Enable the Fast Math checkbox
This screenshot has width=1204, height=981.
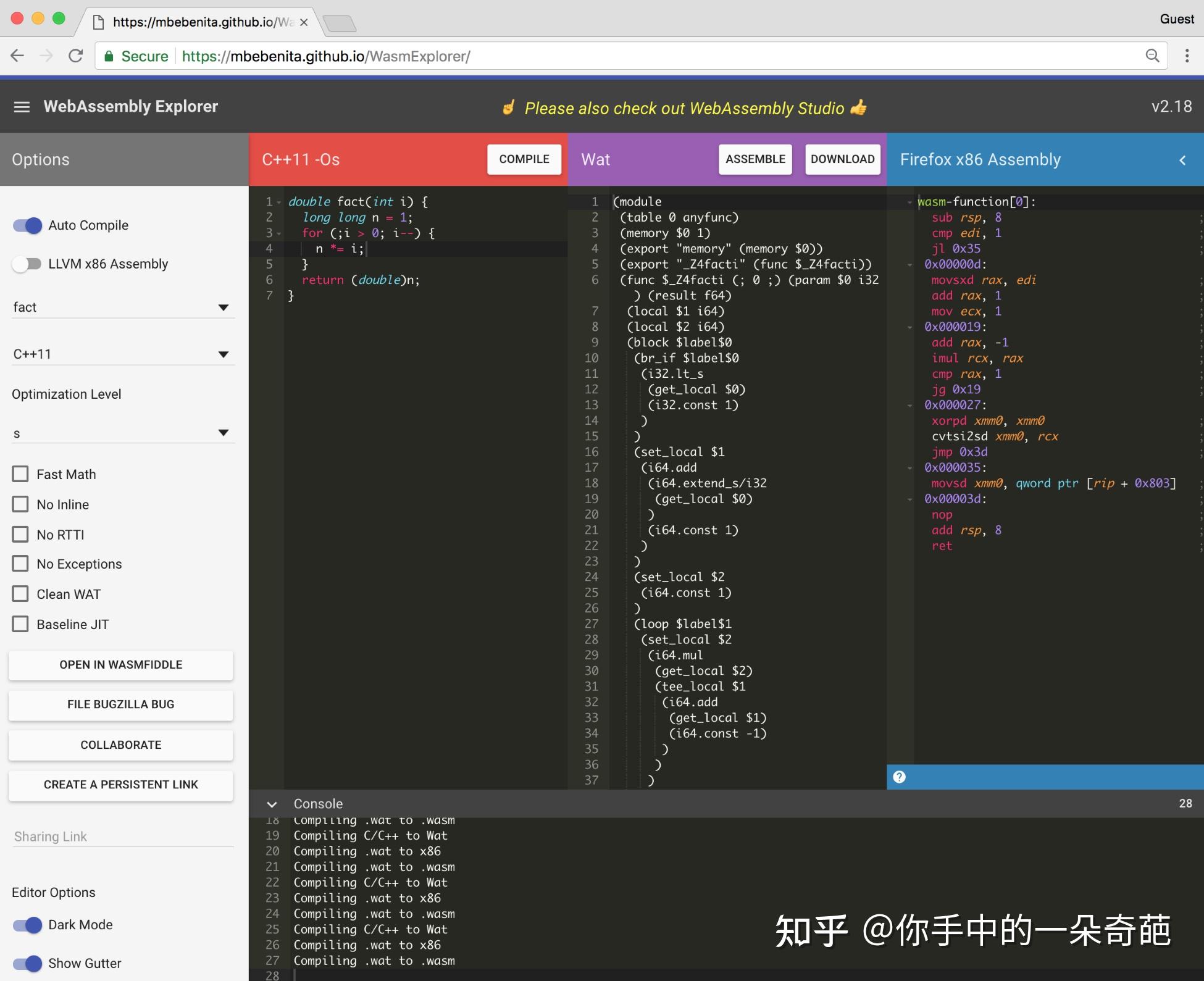[x=22, y=474]
